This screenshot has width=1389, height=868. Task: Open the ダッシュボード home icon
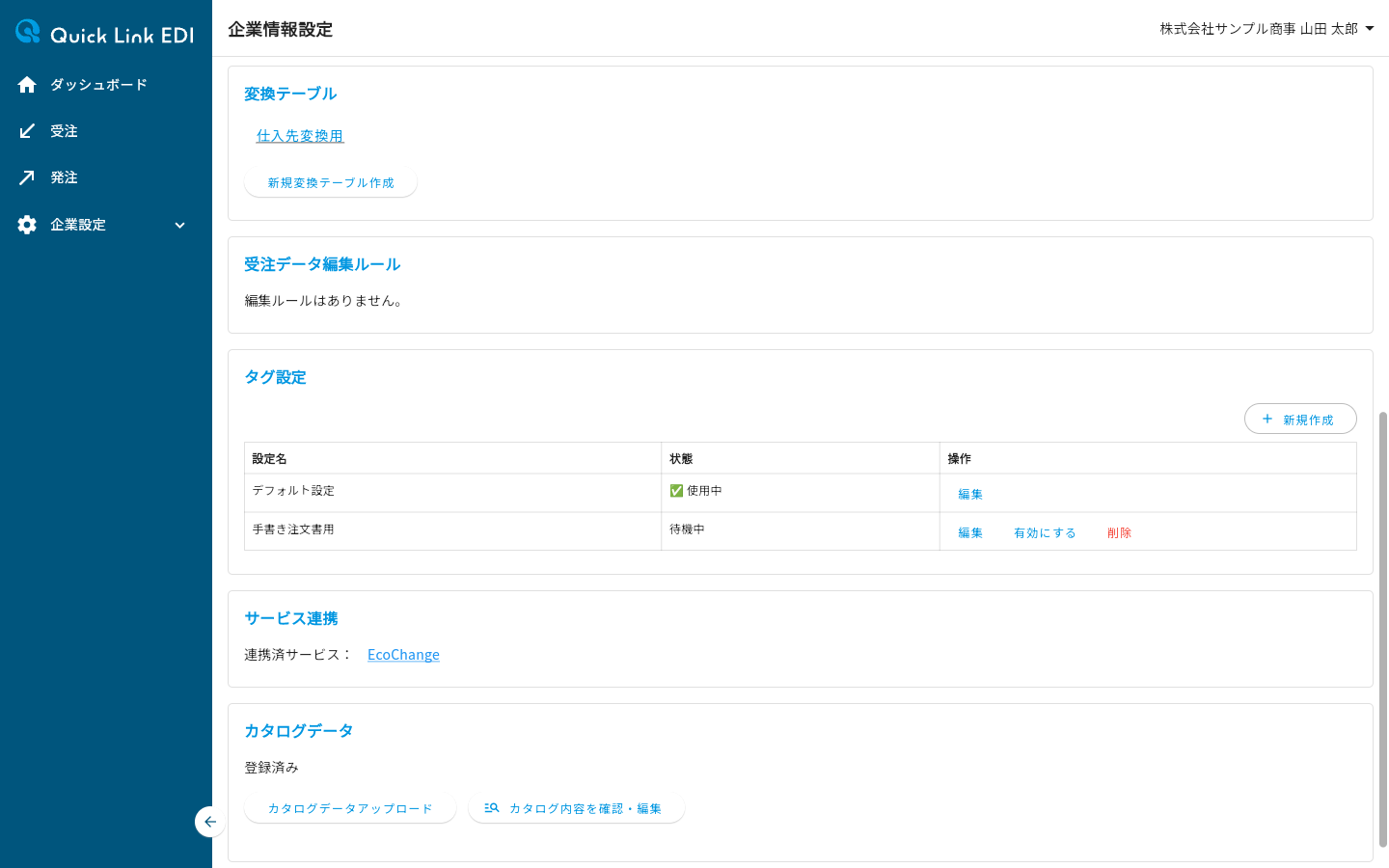tap(27, 85)
